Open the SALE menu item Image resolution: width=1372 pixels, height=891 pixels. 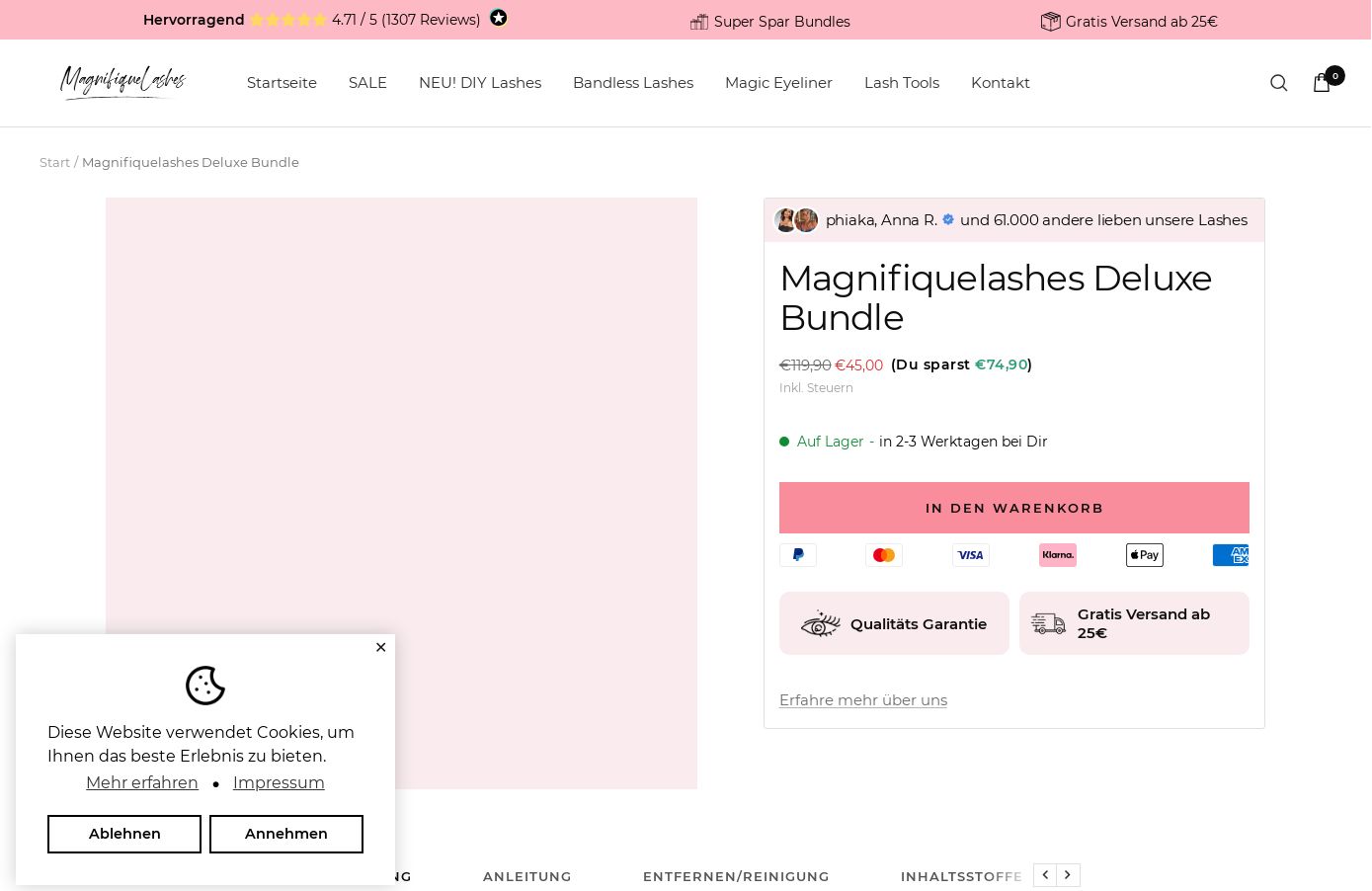pyautogui.click(x=367, y=83)
